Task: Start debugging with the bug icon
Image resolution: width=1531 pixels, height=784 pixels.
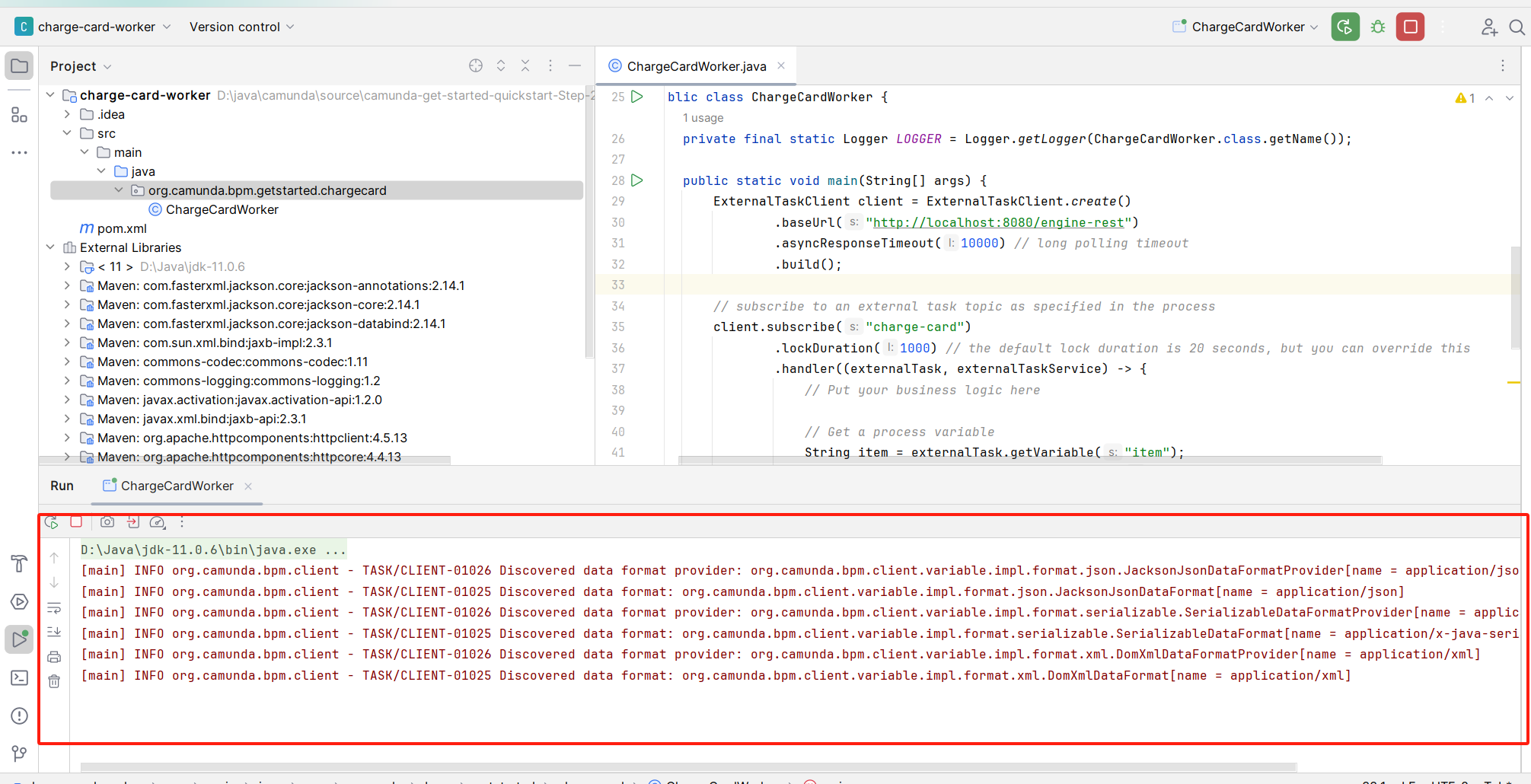Action: tap(1378, 27)
